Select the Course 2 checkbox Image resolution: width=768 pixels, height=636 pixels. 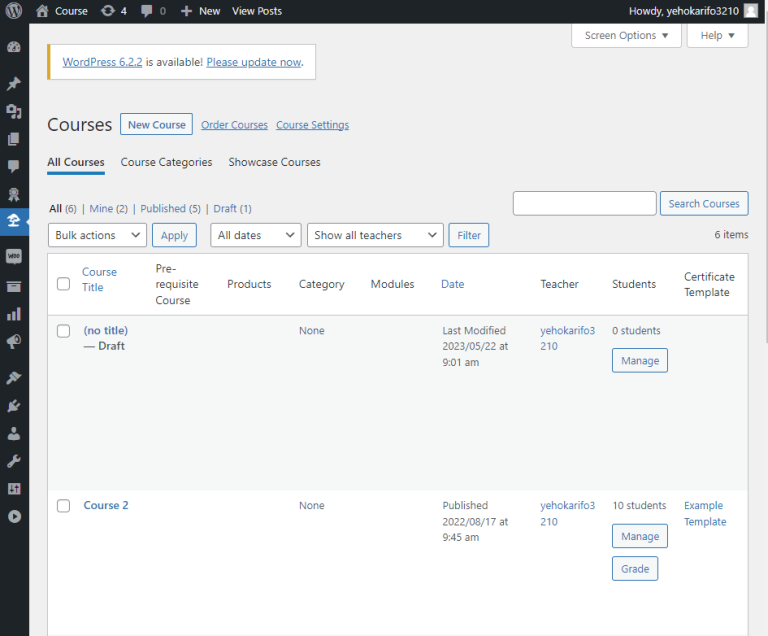click(x=64, y=506)
